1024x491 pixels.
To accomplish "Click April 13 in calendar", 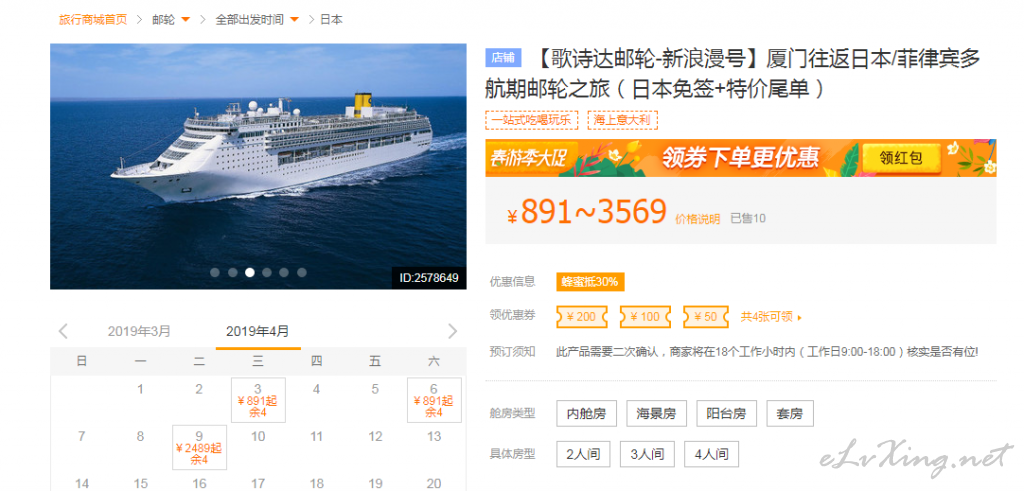I will pos(434,436).
